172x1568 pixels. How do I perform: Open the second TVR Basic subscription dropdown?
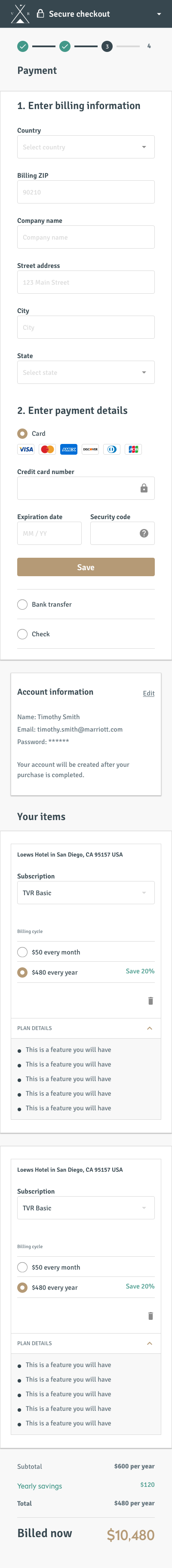[x=86, y=1208]
